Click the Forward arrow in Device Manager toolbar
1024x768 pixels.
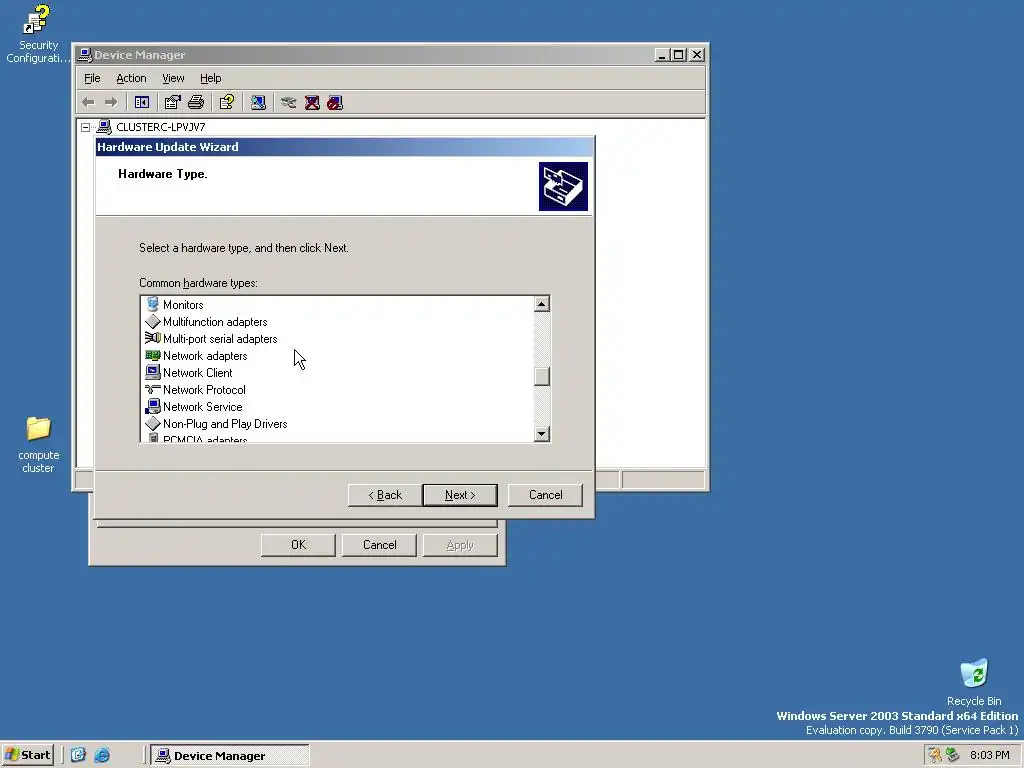(x=111, y=103)
